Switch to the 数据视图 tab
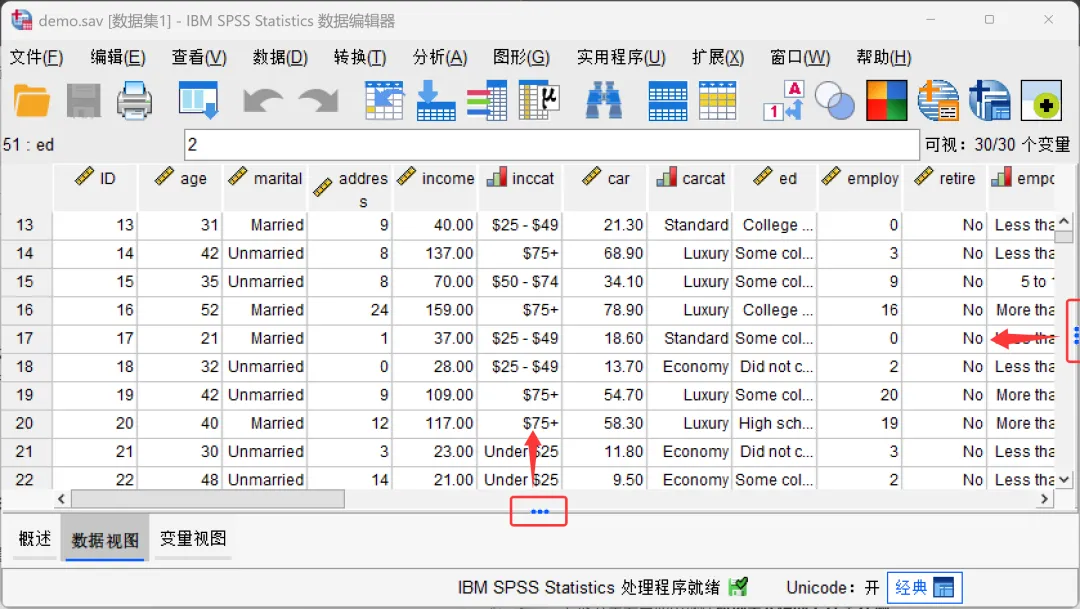This screenshot has height=609, width=1080. click(105, 539)
